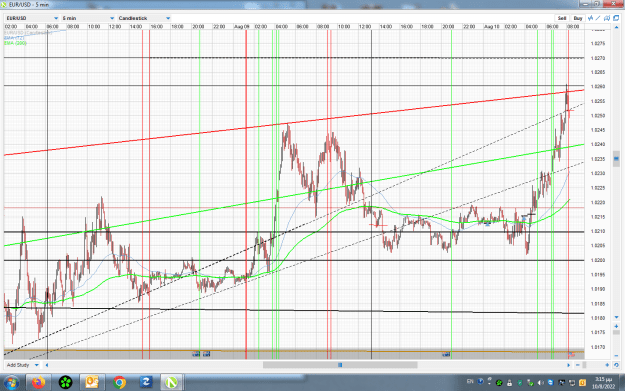Image resolution: width=625 pixels, height=391 pixels.
Task: Click the red flag event marker at far right
Action: 571,354
